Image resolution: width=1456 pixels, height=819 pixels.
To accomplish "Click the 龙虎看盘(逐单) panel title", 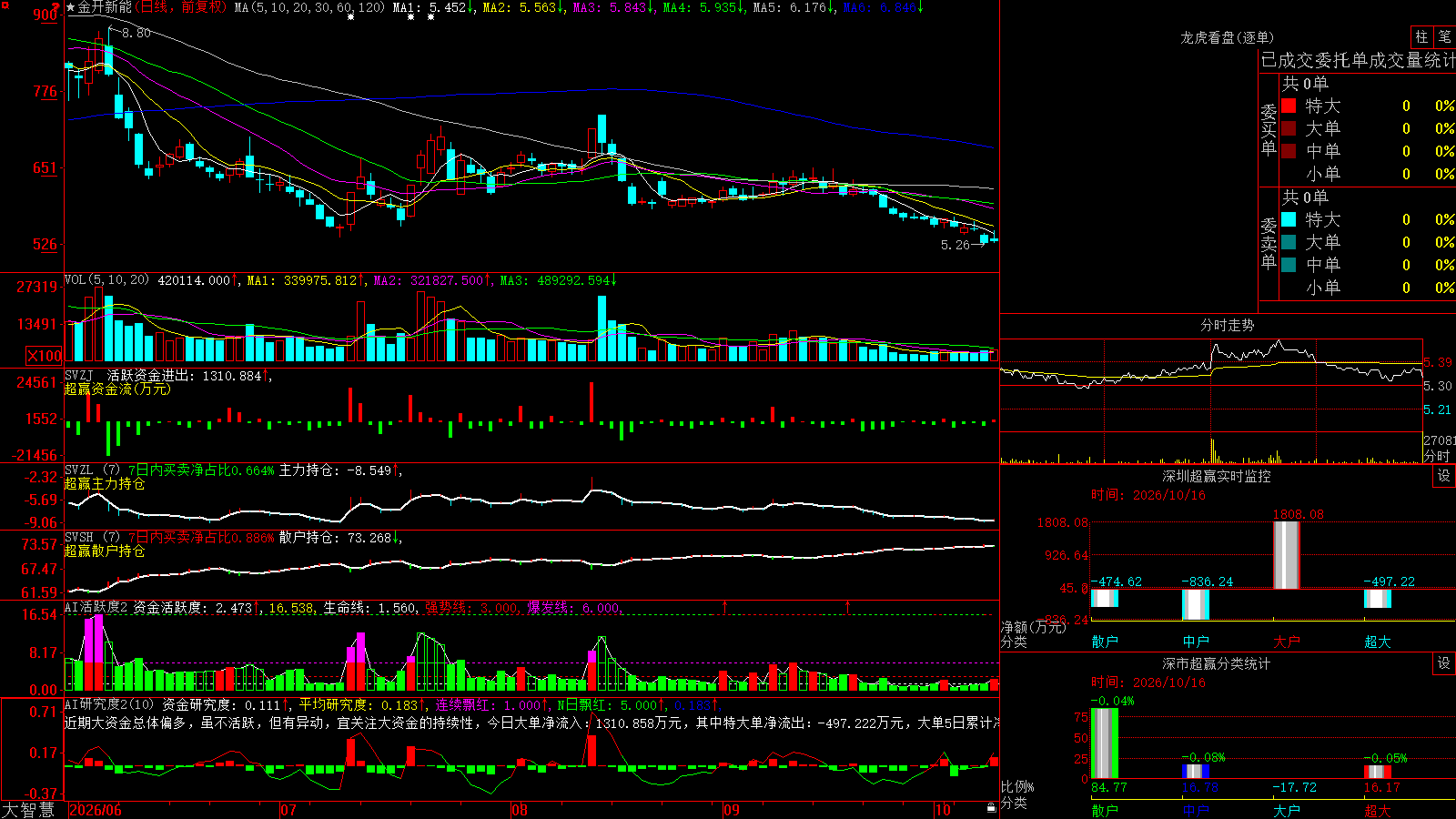I will click(1227, 37).
